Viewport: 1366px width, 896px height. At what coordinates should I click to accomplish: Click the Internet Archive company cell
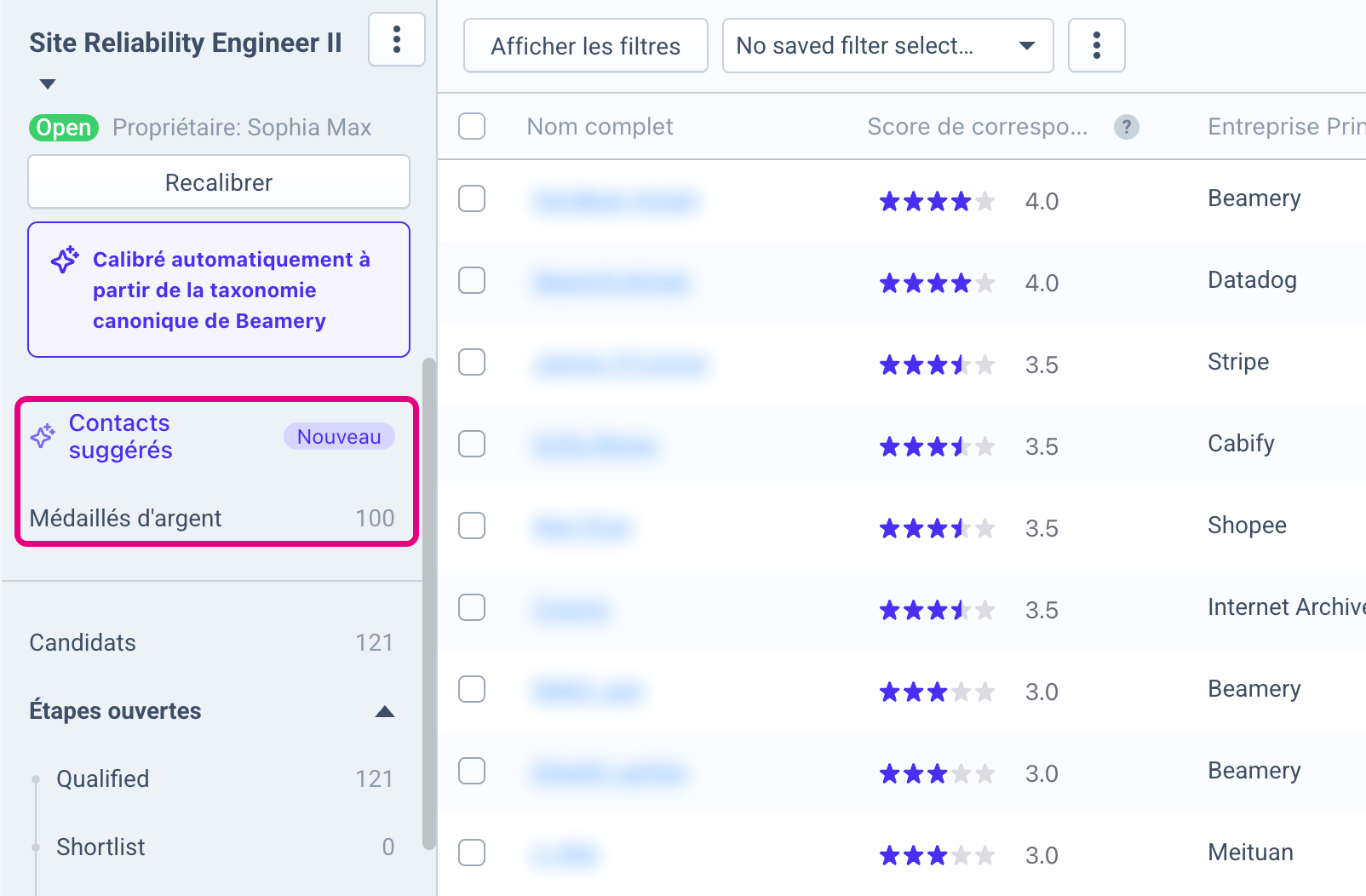click(x=1286, y=607)
